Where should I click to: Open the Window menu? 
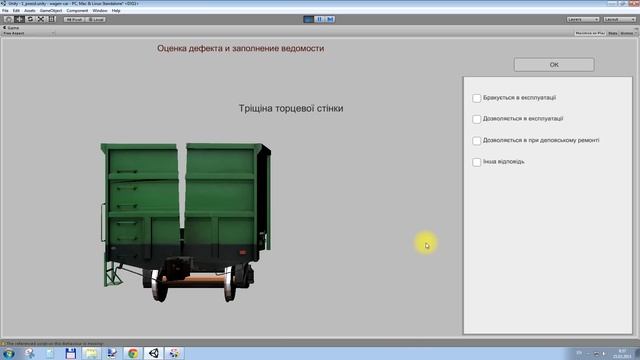(100, 11)
